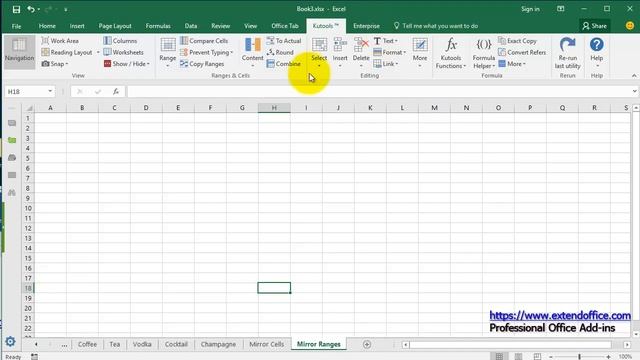The width and height of the screenshot is (640, 360).
Task: Expand the Link tools dropdown
Action: pyautogui.click(x=386, y=64)
